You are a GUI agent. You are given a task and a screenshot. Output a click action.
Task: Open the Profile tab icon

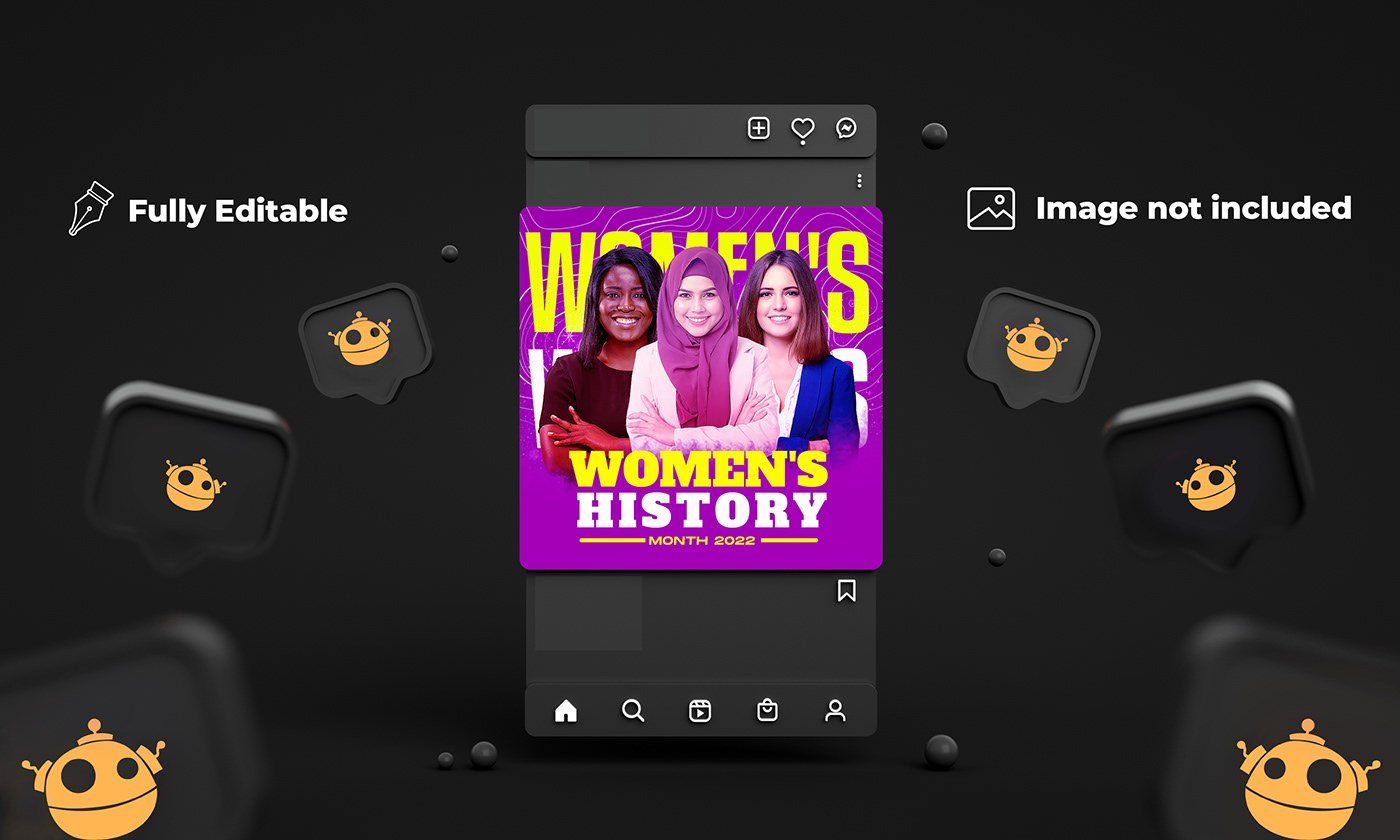click(x=835, y=711)
